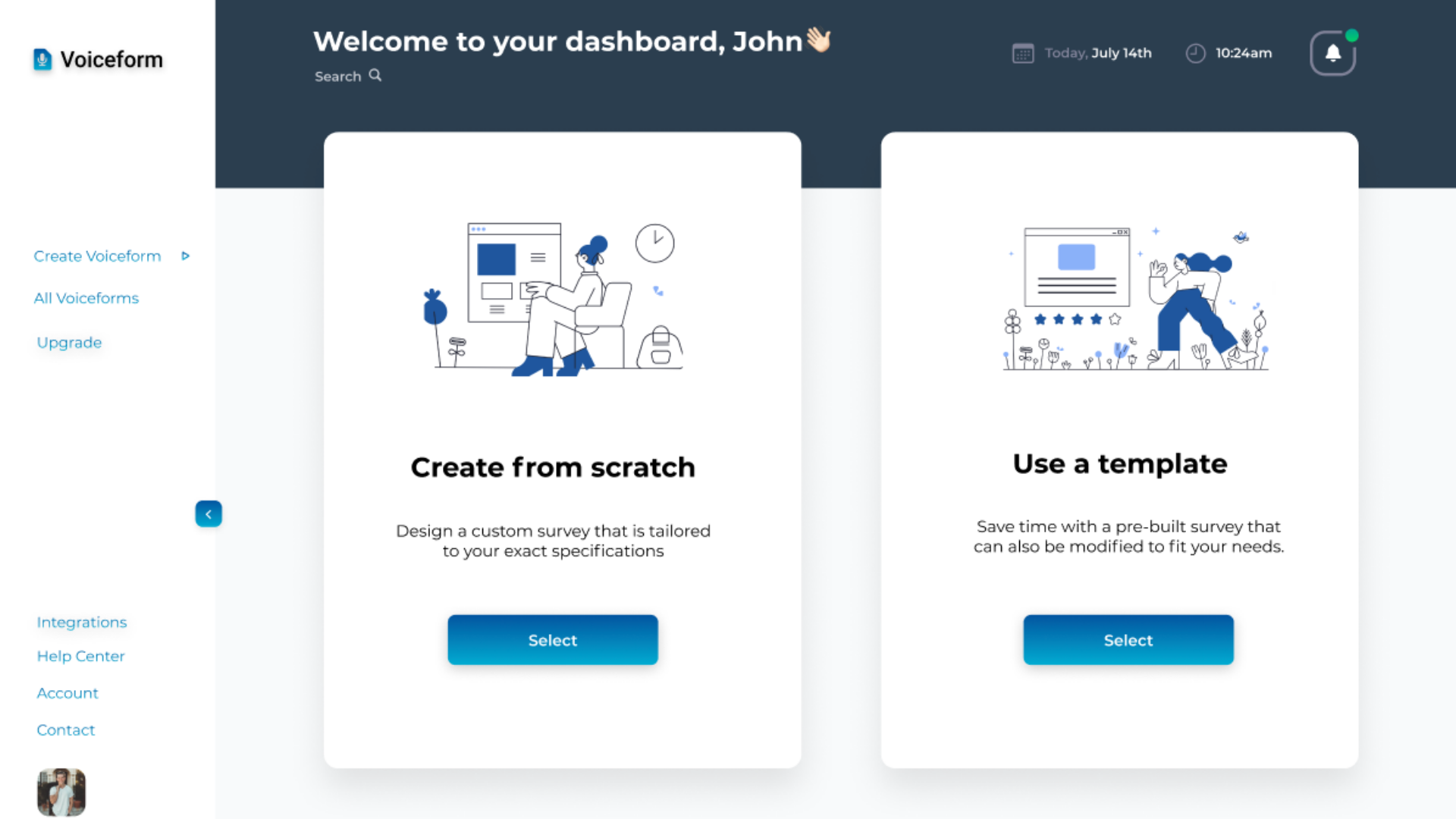Click the Create Voiceform expand arrow

click(186, 256)
